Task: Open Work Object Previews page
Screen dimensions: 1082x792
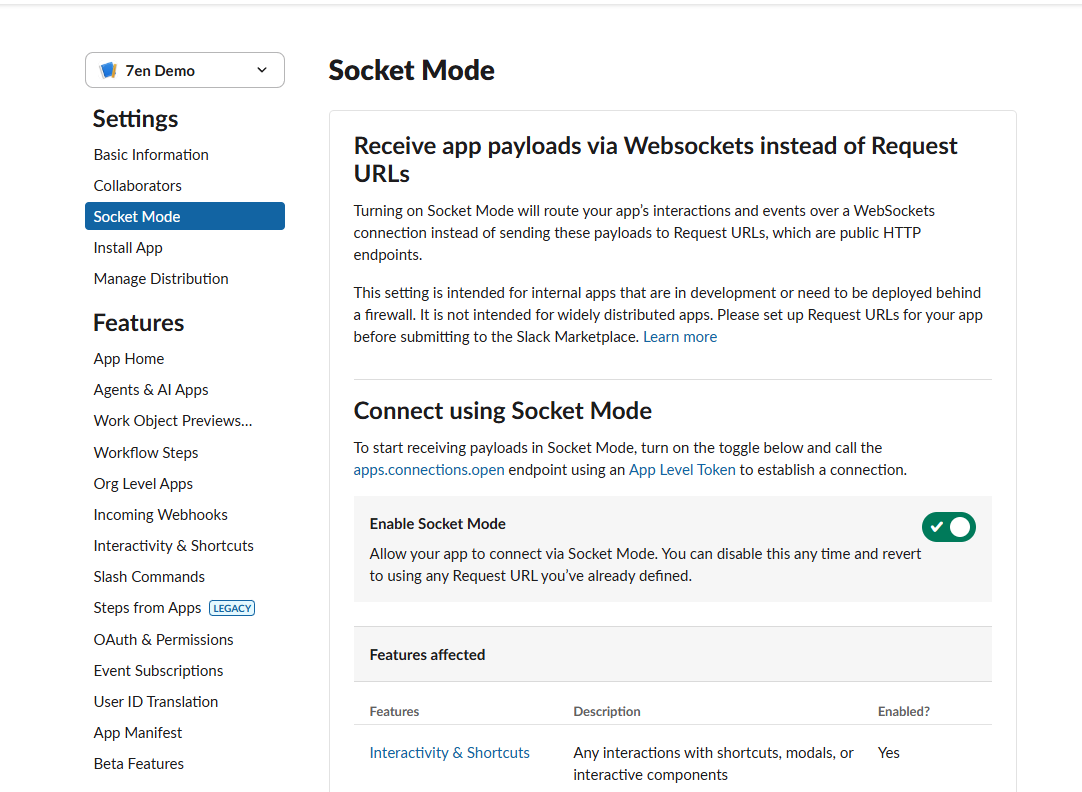Action: 173,421
